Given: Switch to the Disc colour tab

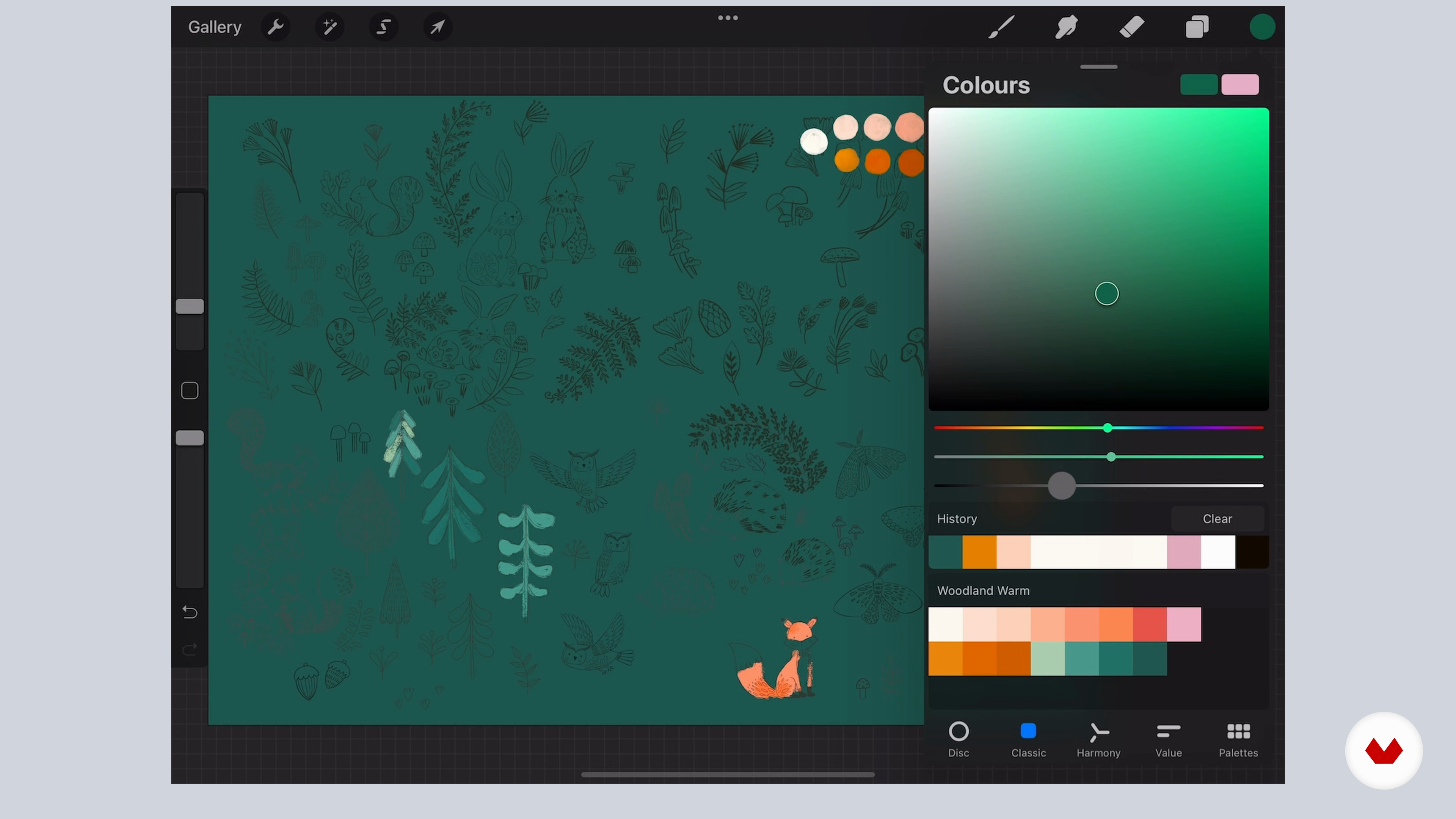Looking at the screenshot, I should pos(959,739).
